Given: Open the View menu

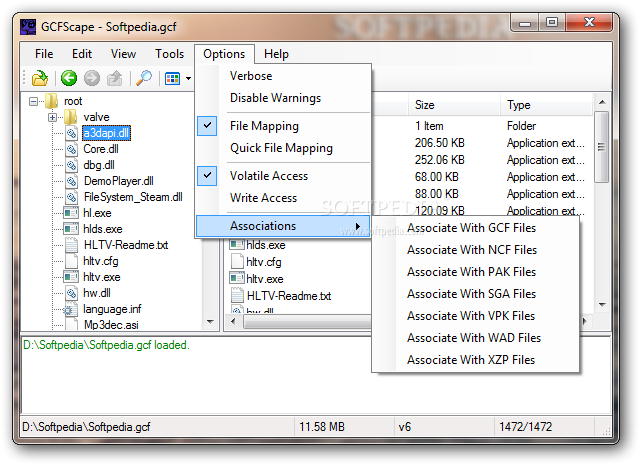Looking at the screenshot, I should [x=123, y=54].
